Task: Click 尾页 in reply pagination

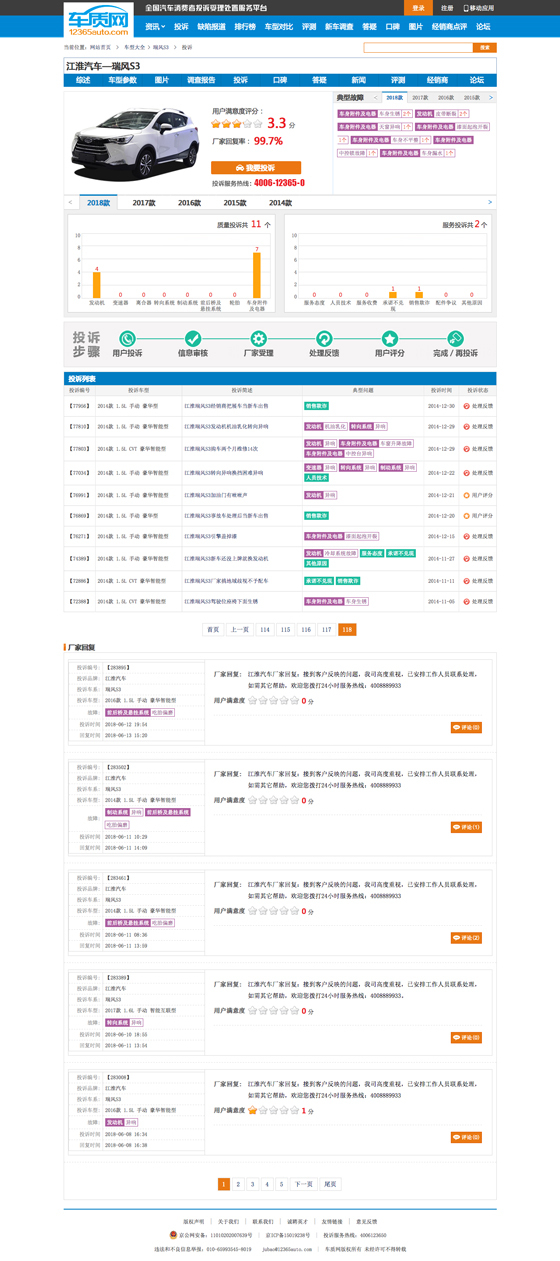Action: pos(330,1184)
